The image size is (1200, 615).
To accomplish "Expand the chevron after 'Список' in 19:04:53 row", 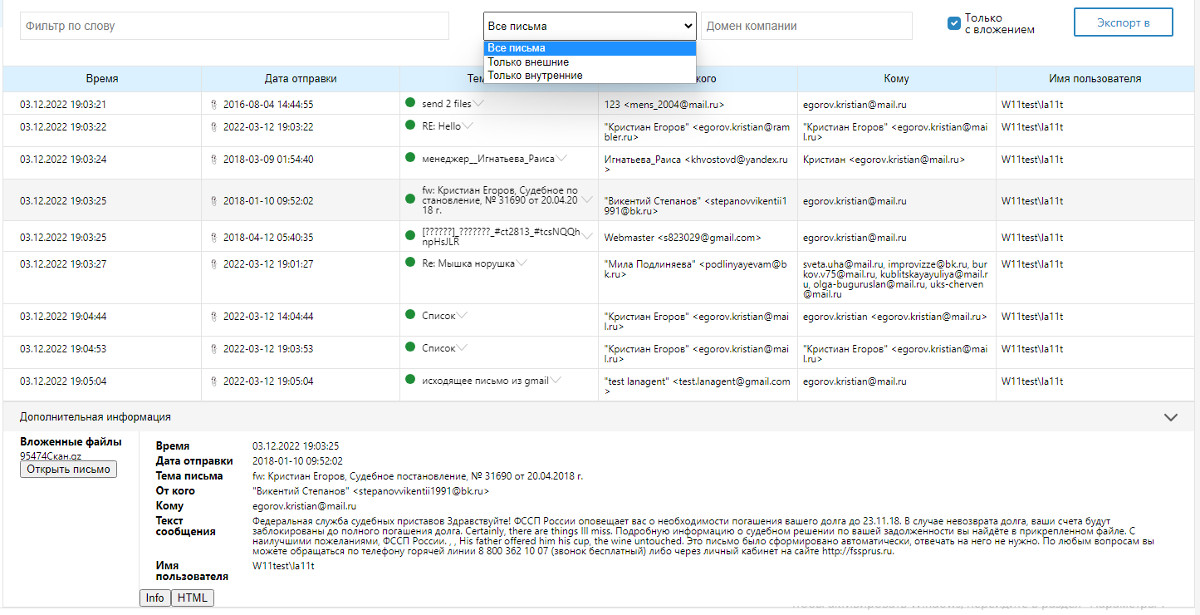I will click(462, 347).
